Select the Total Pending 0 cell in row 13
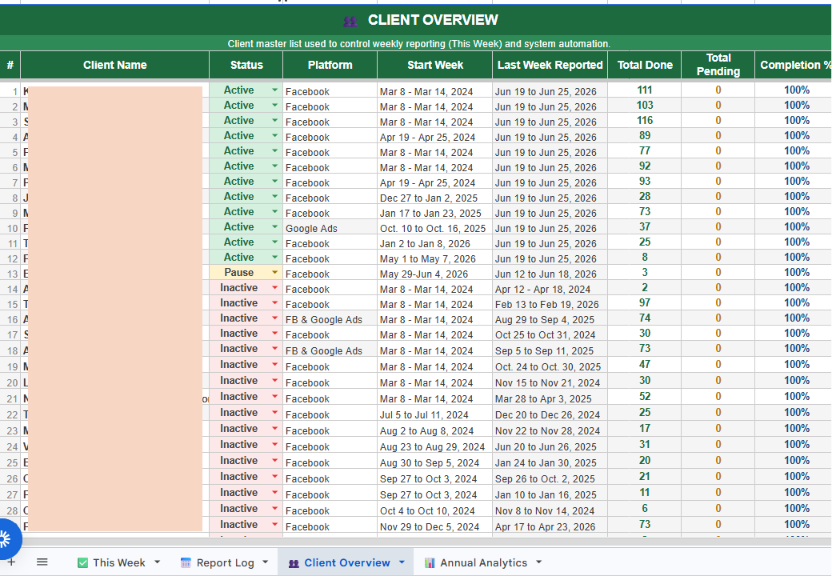Image resolution: width=832 pixels, height=576 pixels. [x=718, y=273]
